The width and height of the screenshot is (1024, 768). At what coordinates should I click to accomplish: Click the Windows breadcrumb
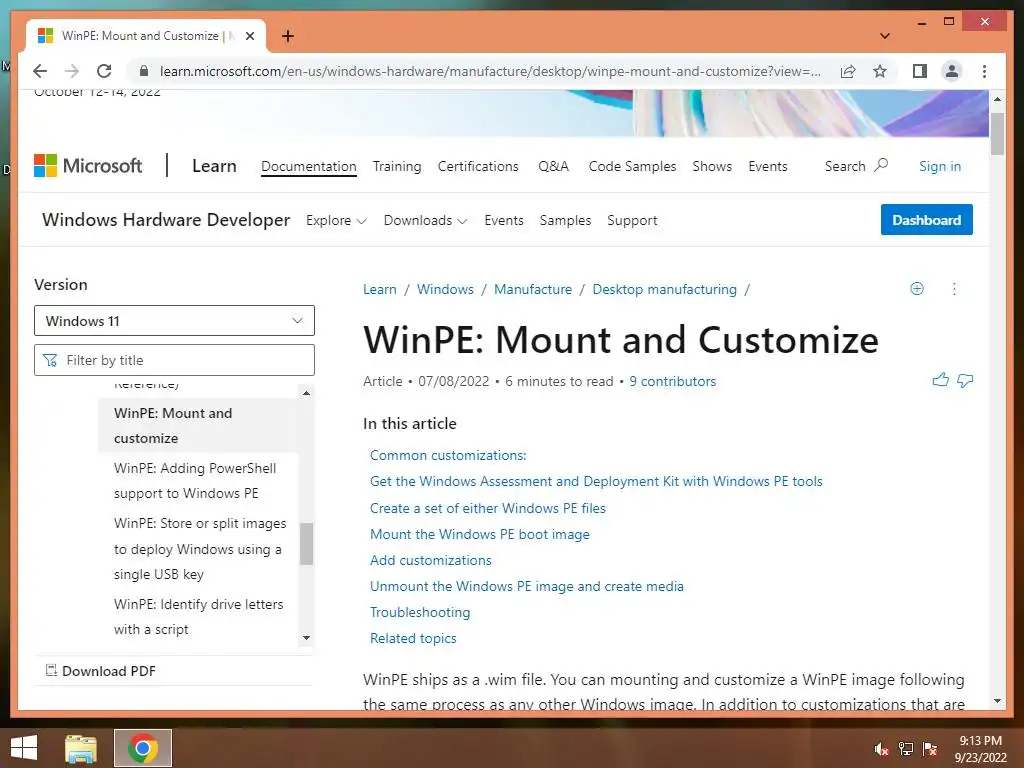[x=445, y=289]
